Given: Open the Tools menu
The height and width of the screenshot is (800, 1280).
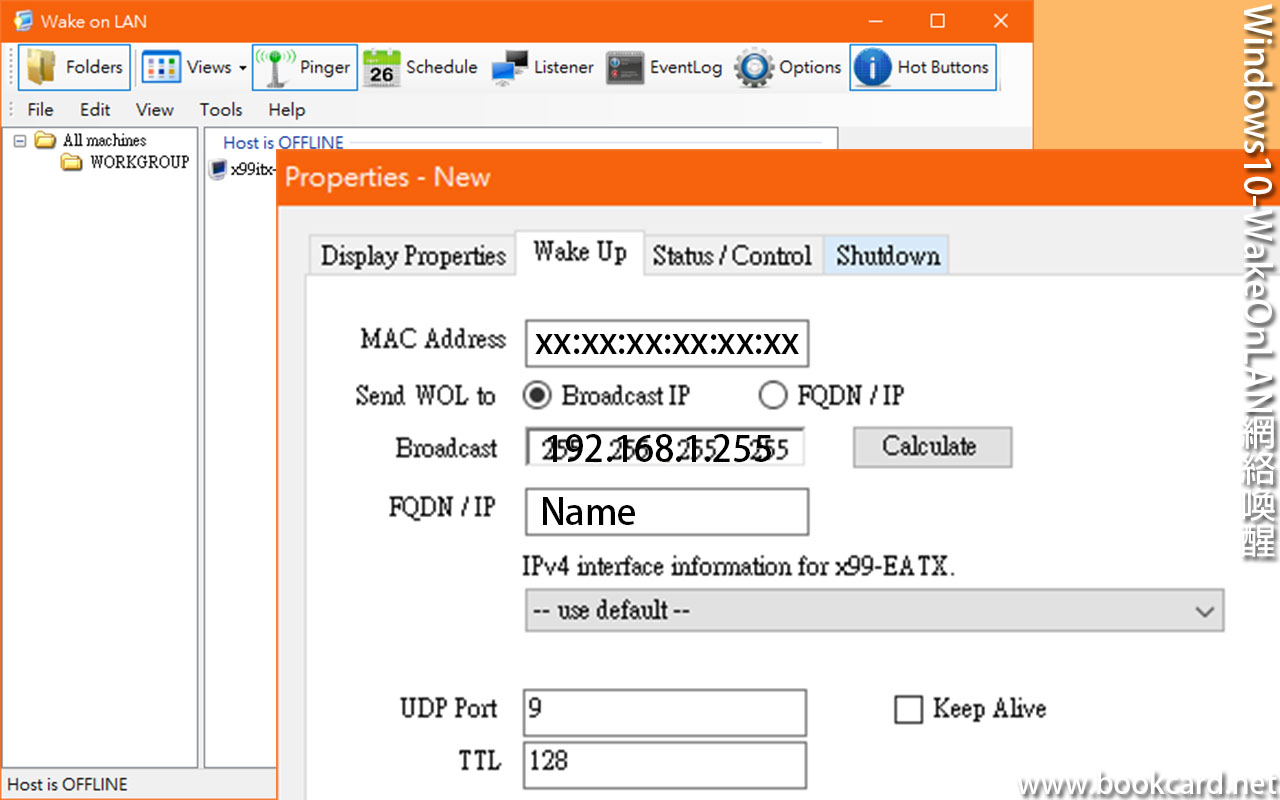Looking at the screenshot, I should 221,110.
